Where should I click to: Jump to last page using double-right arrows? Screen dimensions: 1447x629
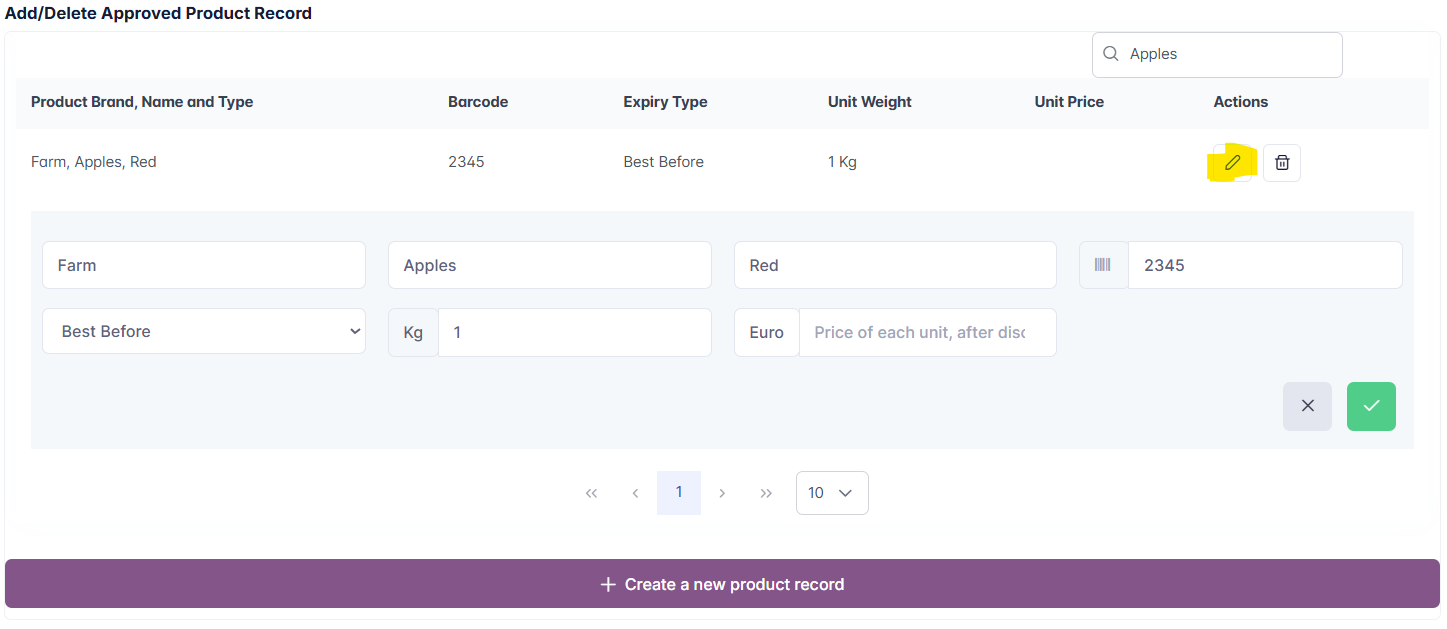[766, 493]
